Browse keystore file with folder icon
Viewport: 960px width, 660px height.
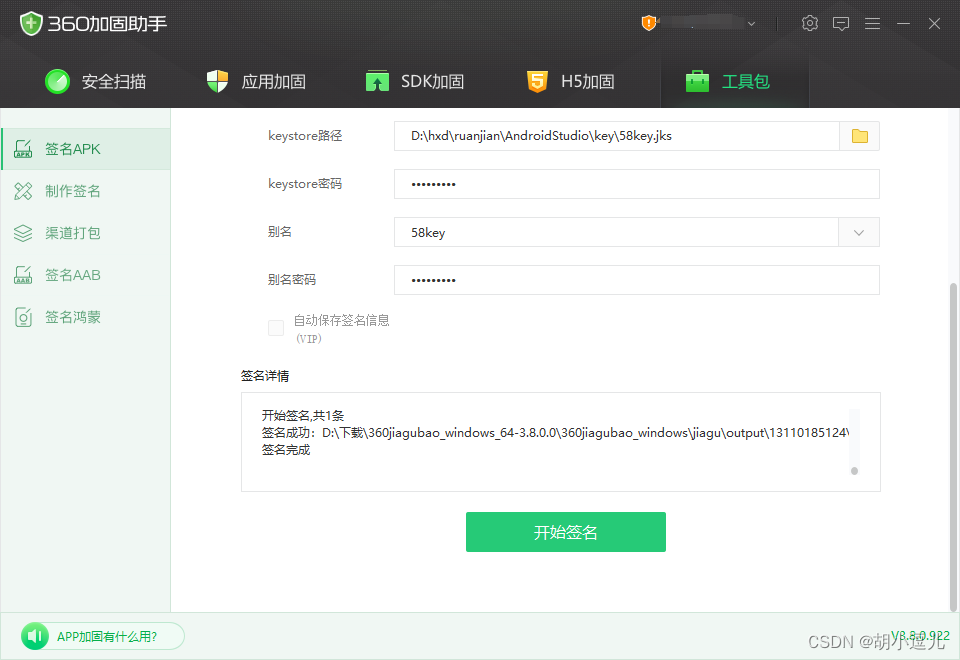pos(860,136)
